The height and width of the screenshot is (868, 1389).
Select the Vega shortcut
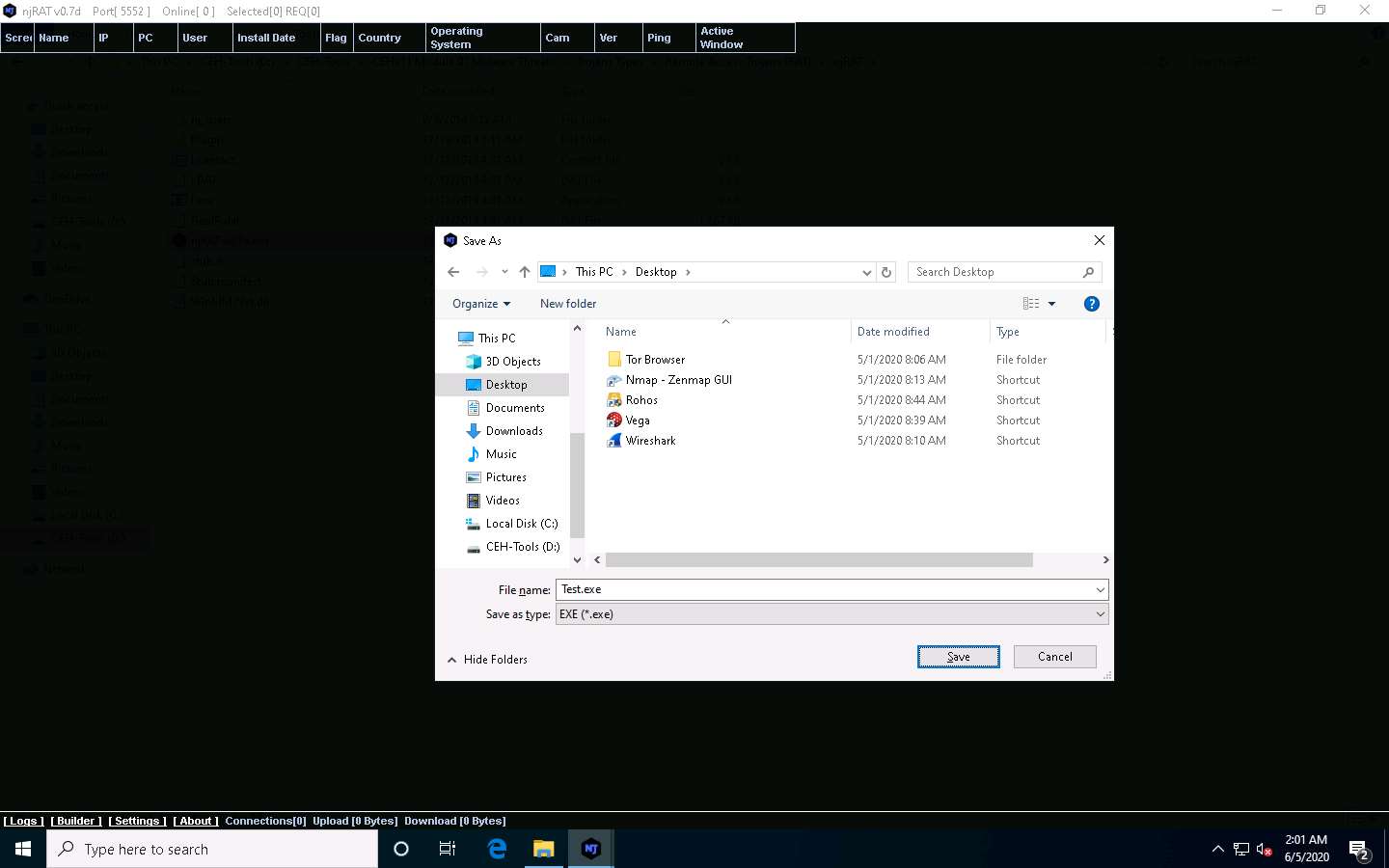coord(637,420)
